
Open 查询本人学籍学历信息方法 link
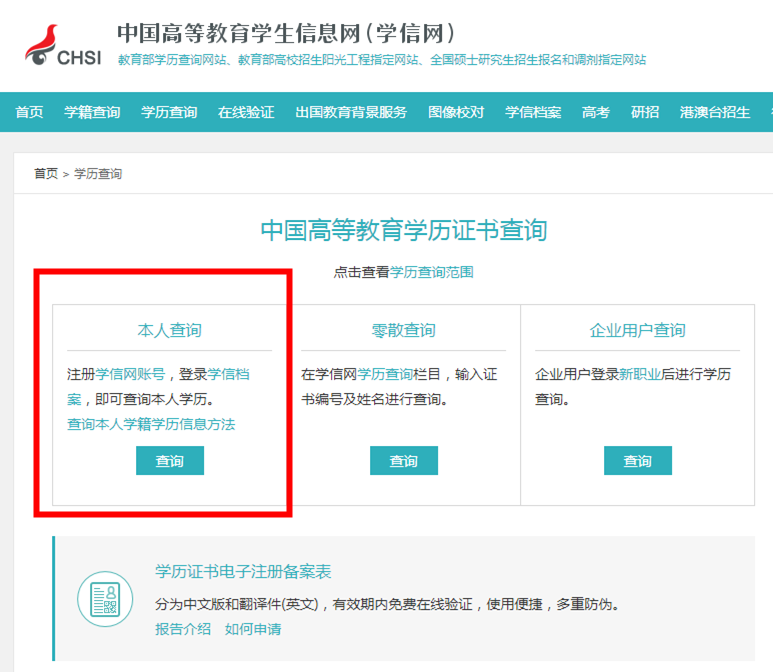coord(151,424)
